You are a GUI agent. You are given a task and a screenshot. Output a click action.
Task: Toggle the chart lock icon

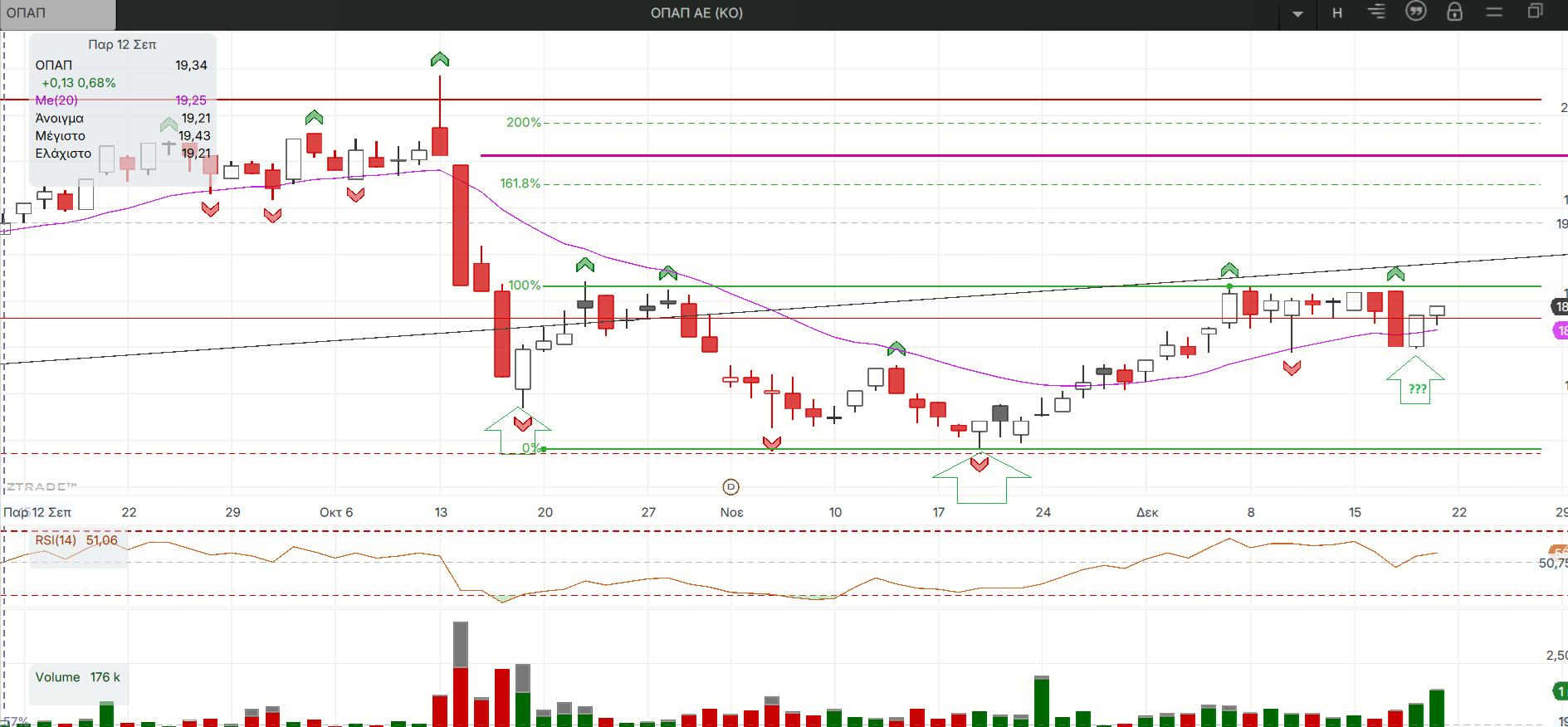coord(1454,12)
